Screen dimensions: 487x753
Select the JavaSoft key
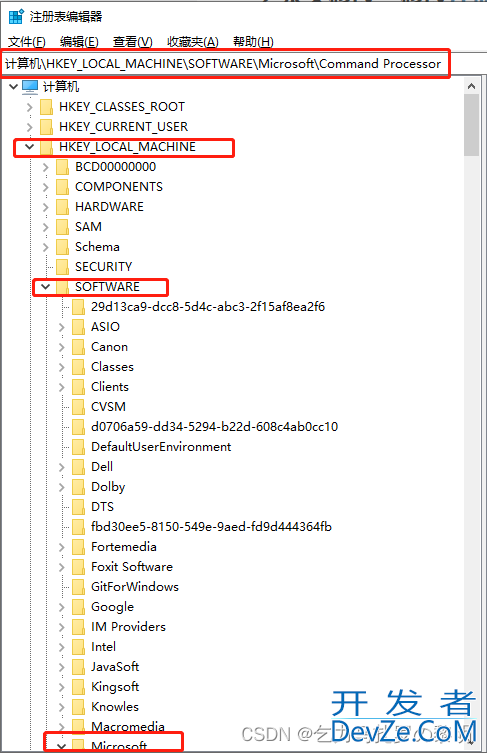(x=115, y=667)
